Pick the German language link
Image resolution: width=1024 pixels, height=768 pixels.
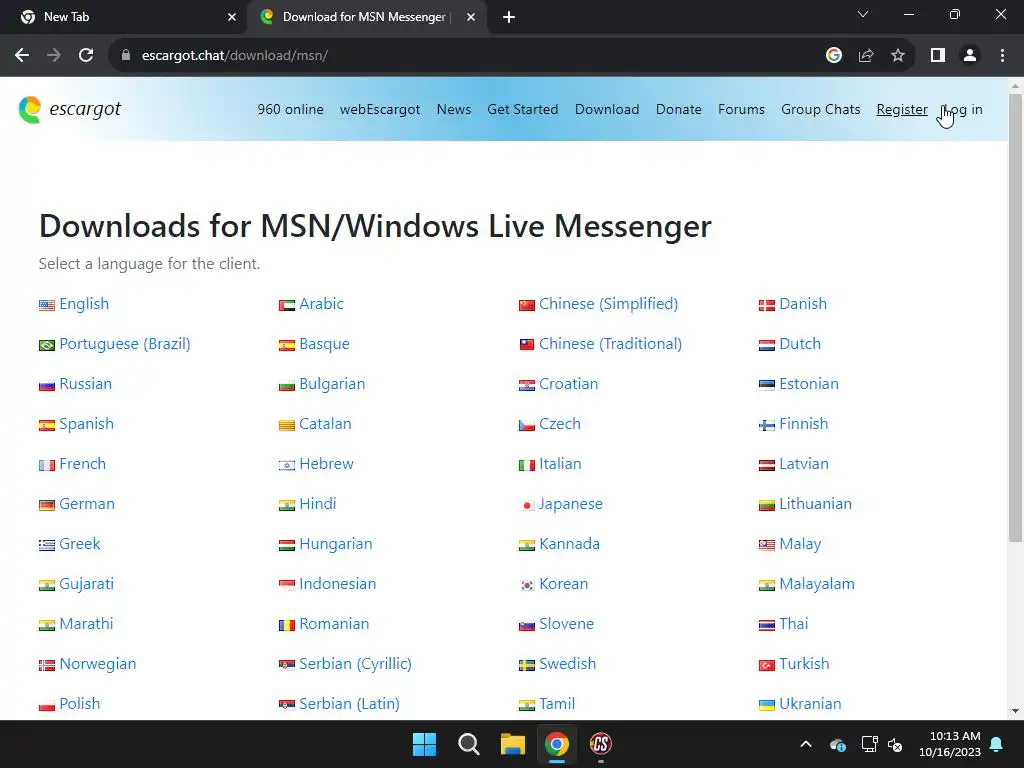pyautogui.click(x=87, y=504)
